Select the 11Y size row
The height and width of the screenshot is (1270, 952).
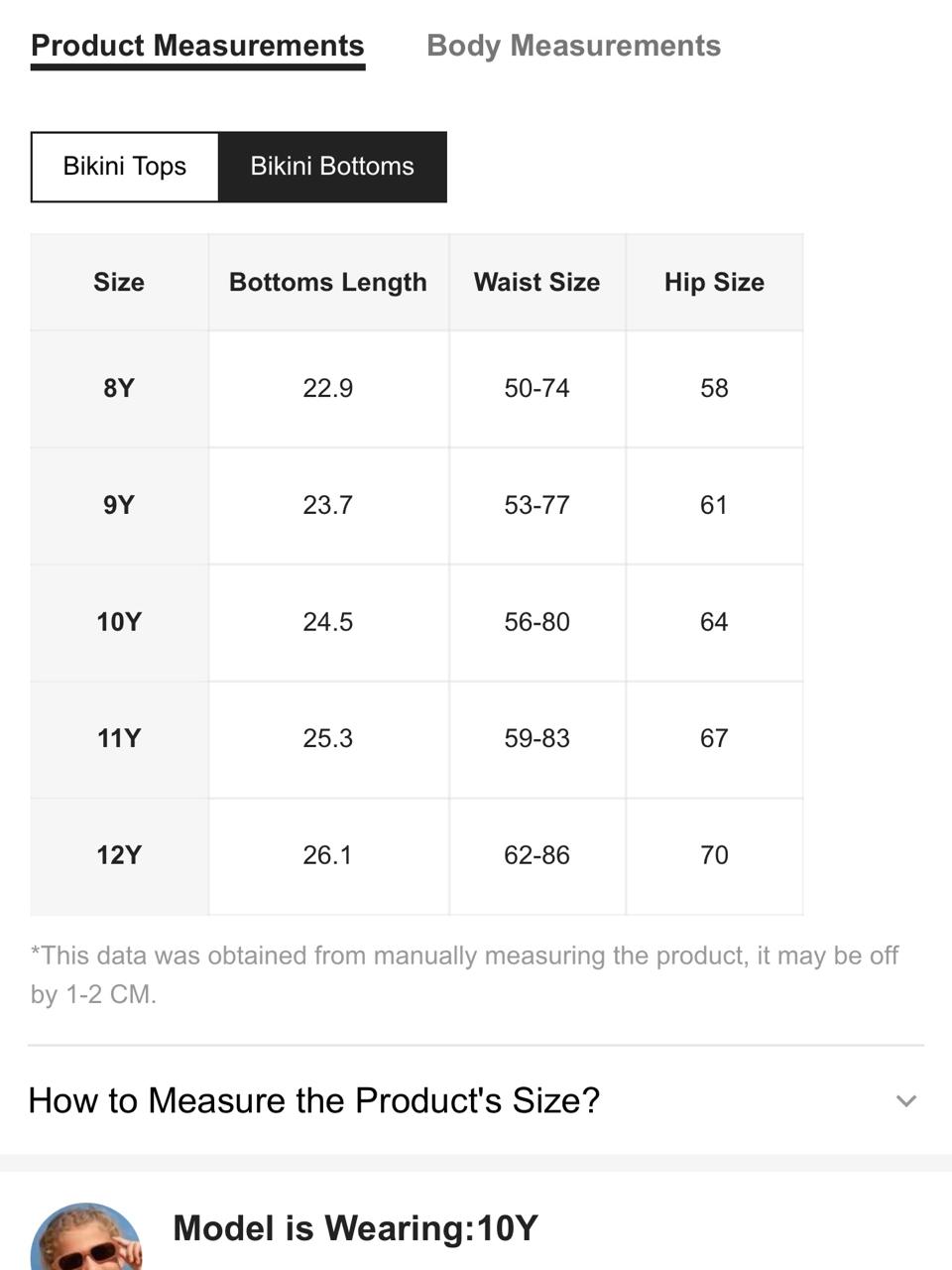coord(416,739)
